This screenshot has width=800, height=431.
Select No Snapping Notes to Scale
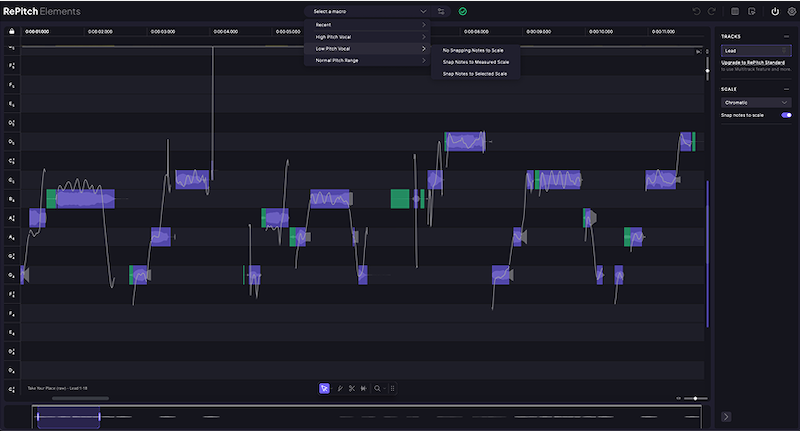point(472,49)
